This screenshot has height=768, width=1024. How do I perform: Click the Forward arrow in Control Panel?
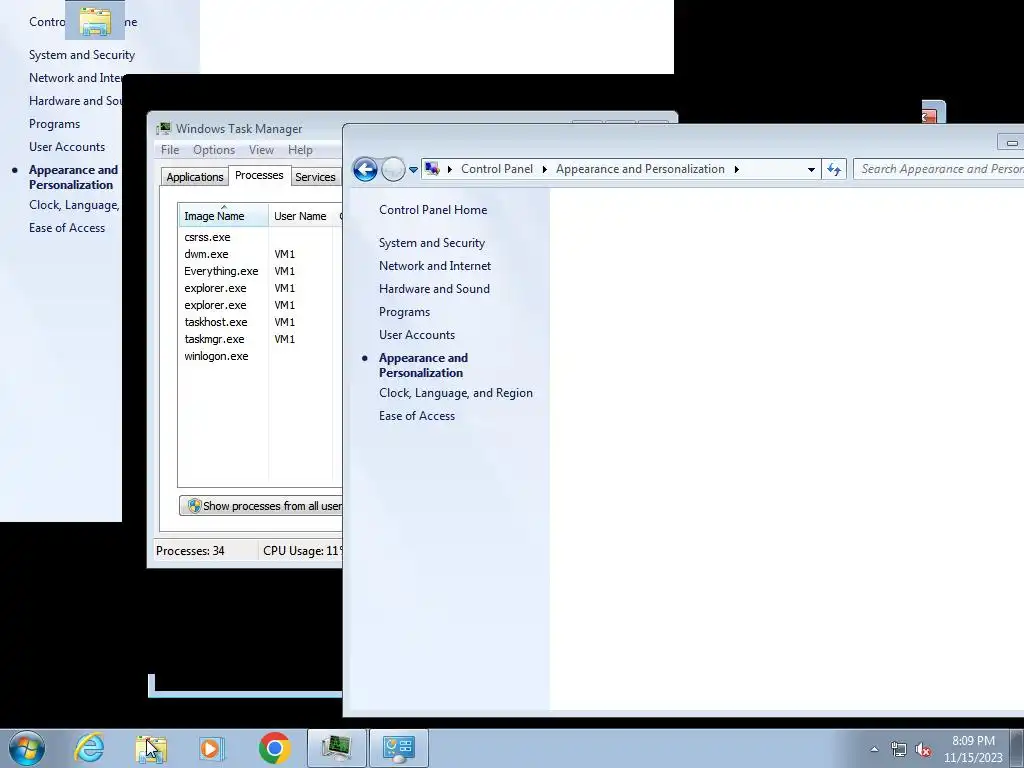point(393,170)
